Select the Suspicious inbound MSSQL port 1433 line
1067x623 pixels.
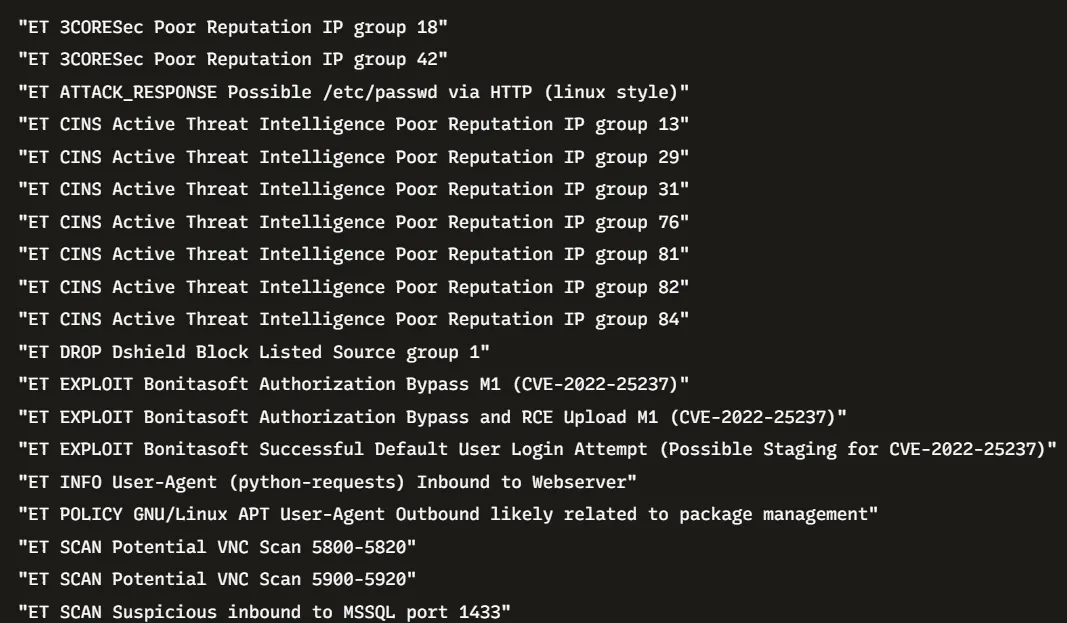click(x=265, y=611)
